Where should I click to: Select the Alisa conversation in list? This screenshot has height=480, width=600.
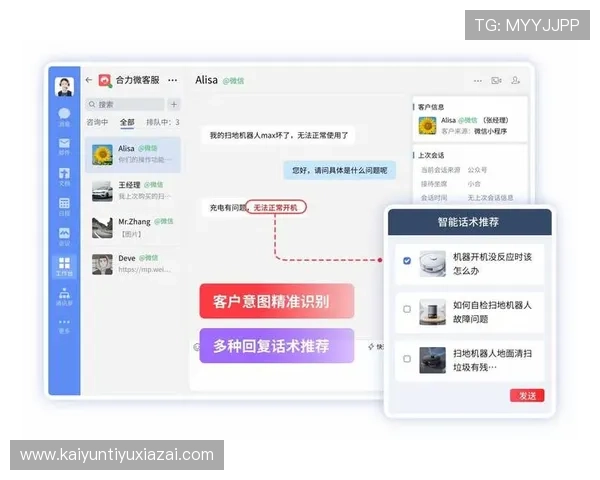[133, 155]
